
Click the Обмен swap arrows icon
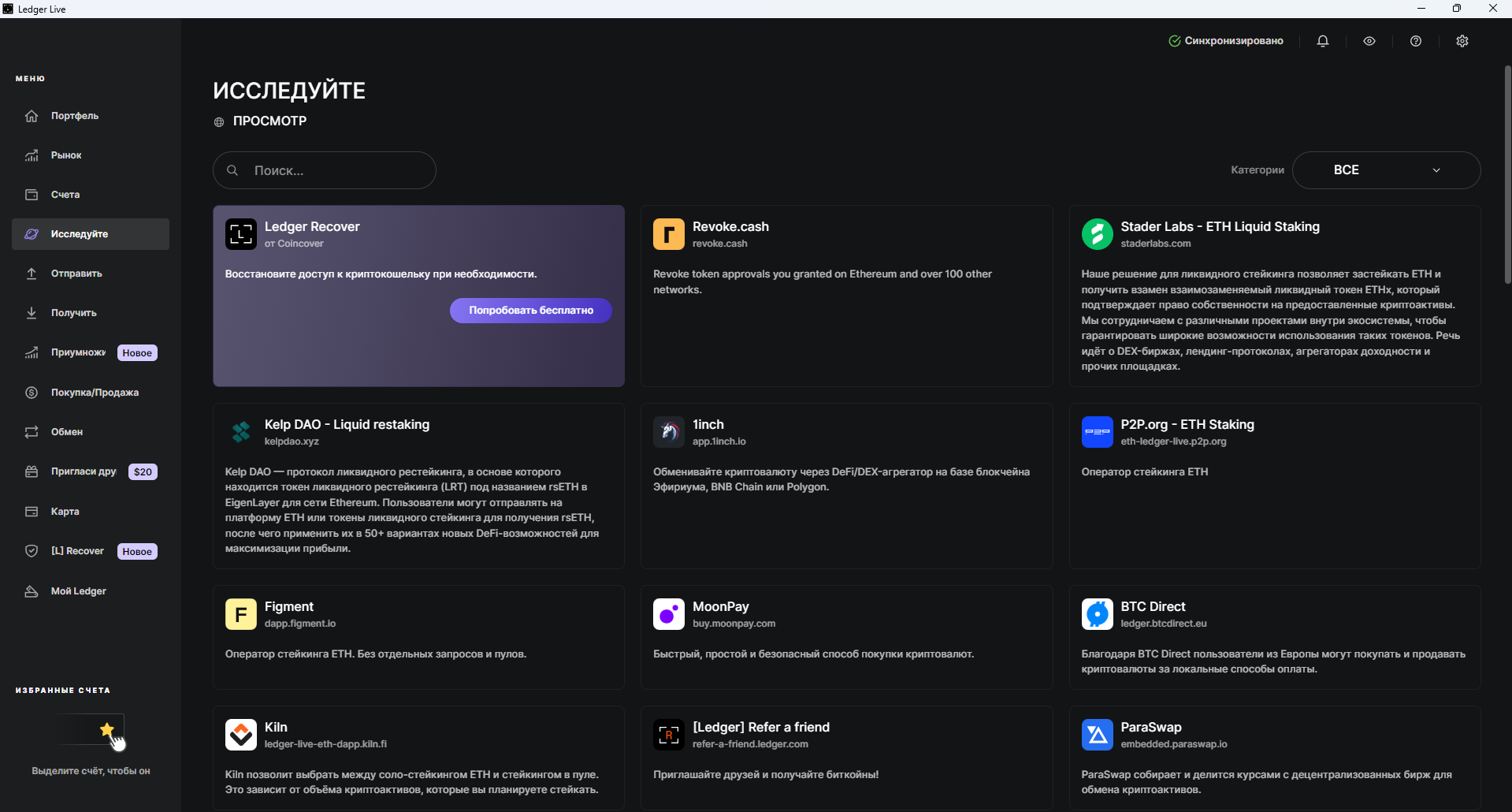click(32, 432)
